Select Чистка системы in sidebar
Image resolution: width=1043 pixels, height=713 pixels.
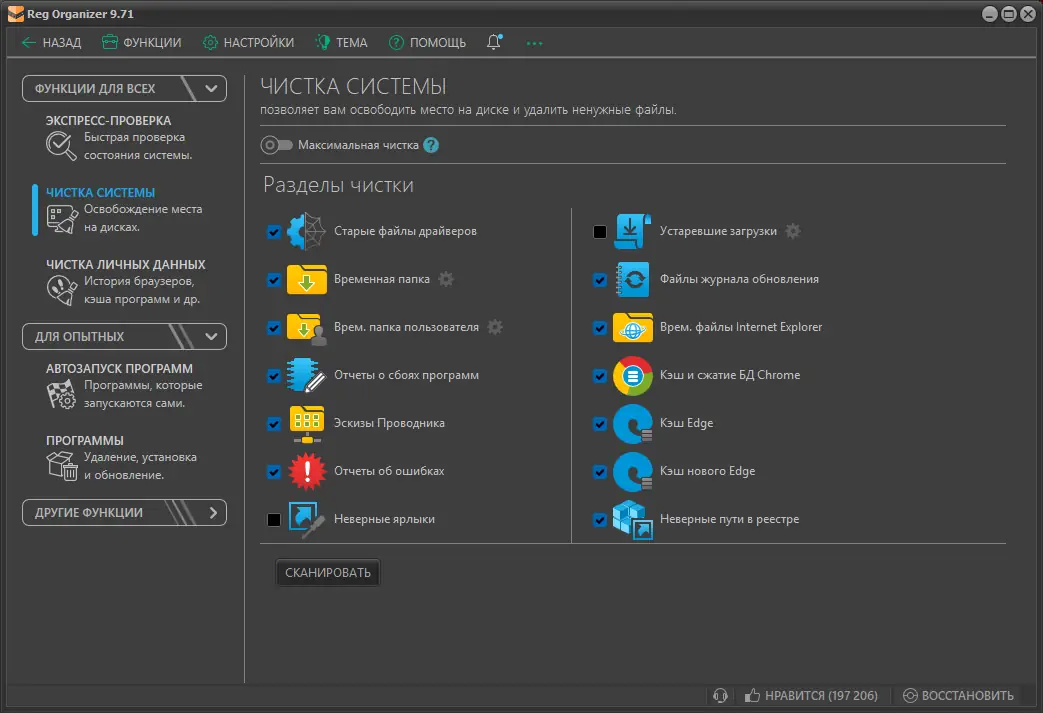[126, 210]
